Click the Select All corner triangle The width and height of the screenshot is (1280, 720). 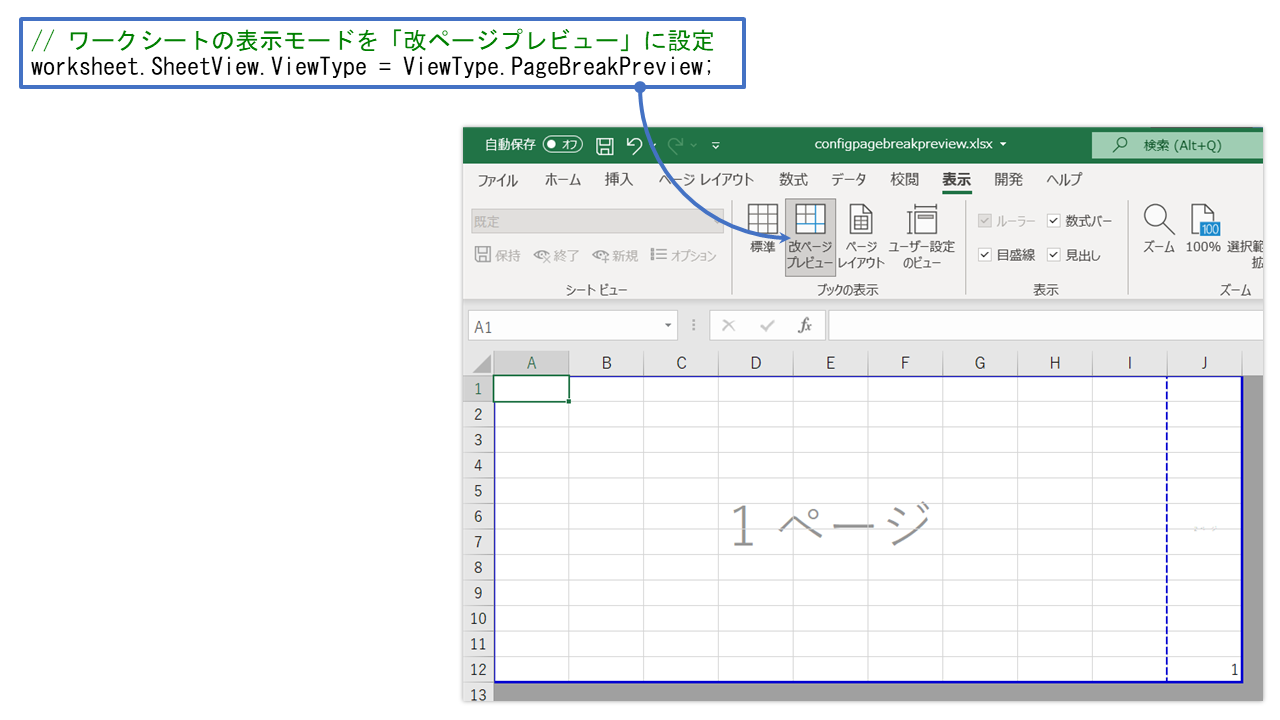pyautogui.click(x=480, y=363)
